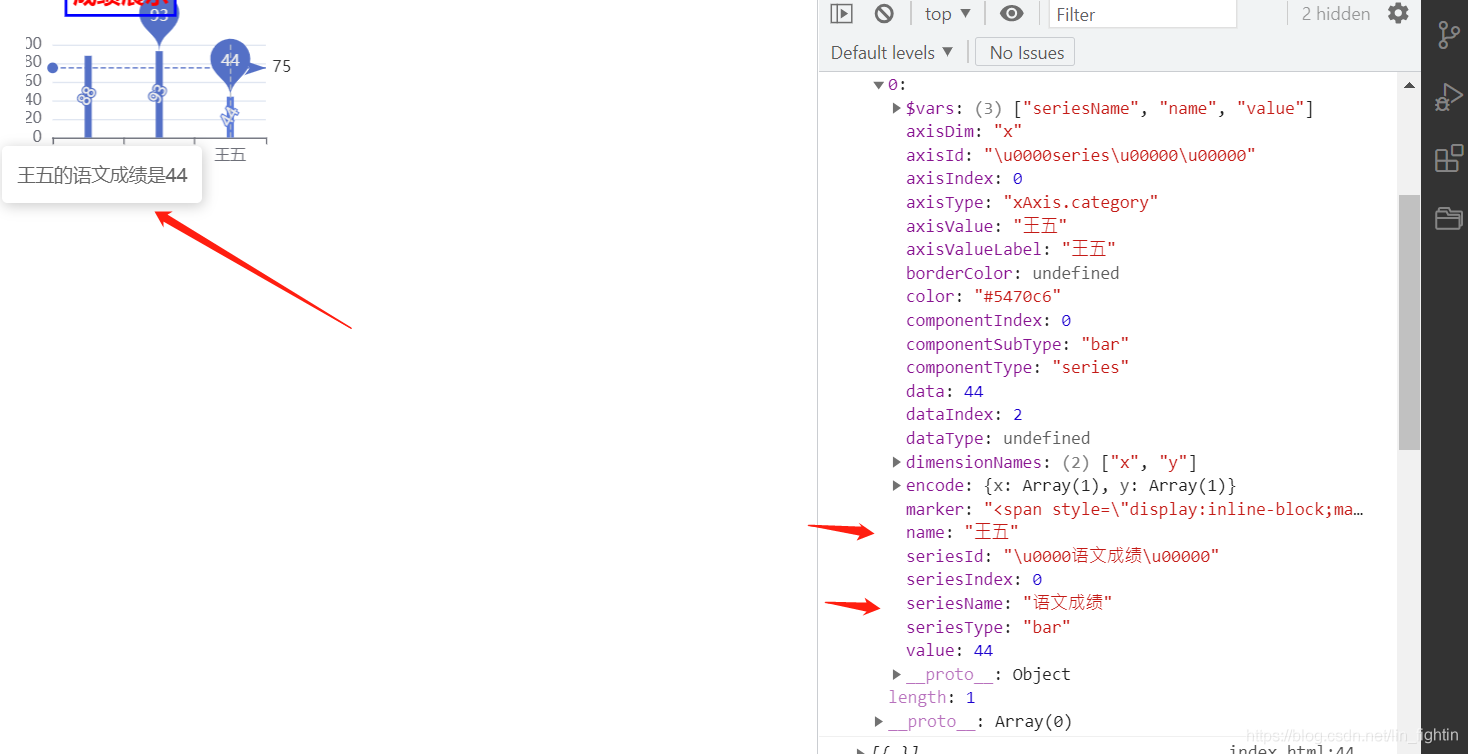Open the source control branch icon

point(1448,35)
